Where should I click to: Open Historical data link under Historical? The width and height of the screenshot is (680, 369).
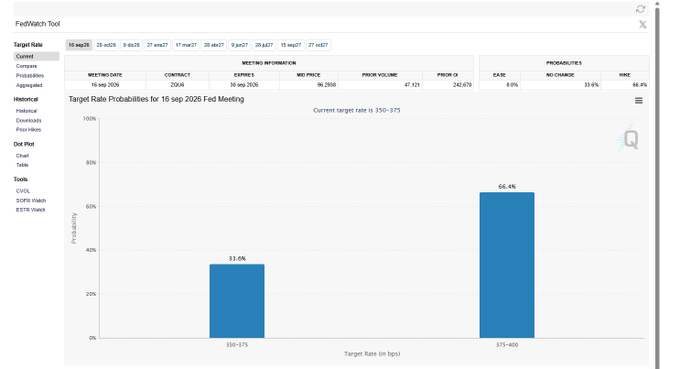click(26, 111)
